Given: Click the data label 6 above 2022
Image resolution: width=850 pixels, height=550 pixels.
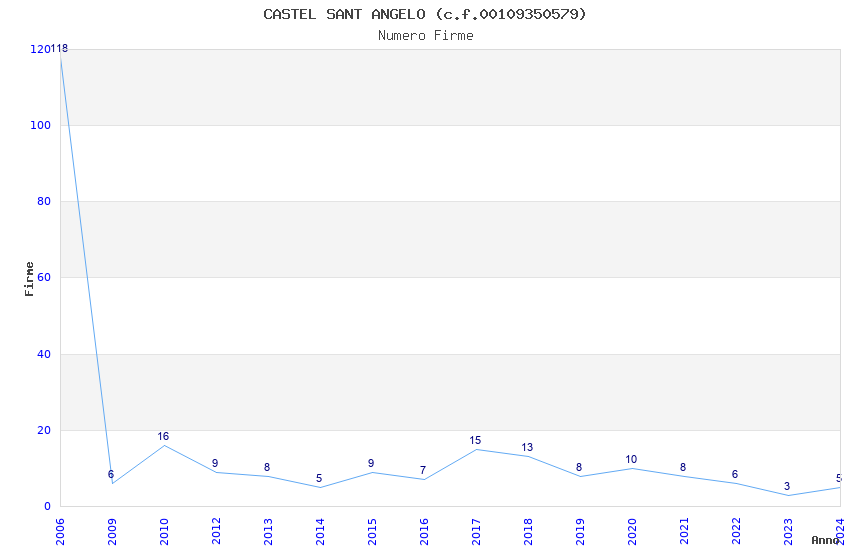Looking at the screenshot, I should point(735,474).
